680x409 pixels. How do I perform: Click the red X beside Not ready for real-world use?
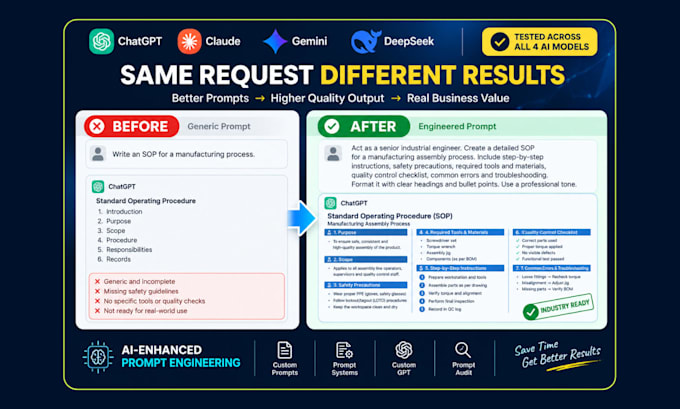coord(97,311)
